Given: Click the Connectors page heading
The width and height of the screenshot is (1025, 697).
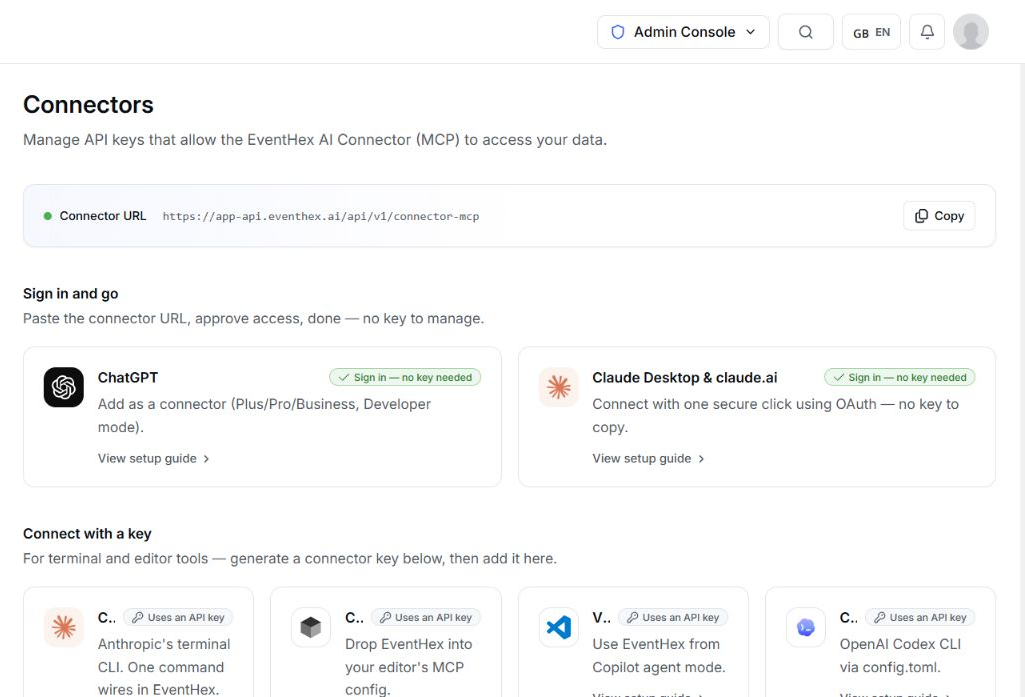Looking at the screenshot, I should point(88,105).
